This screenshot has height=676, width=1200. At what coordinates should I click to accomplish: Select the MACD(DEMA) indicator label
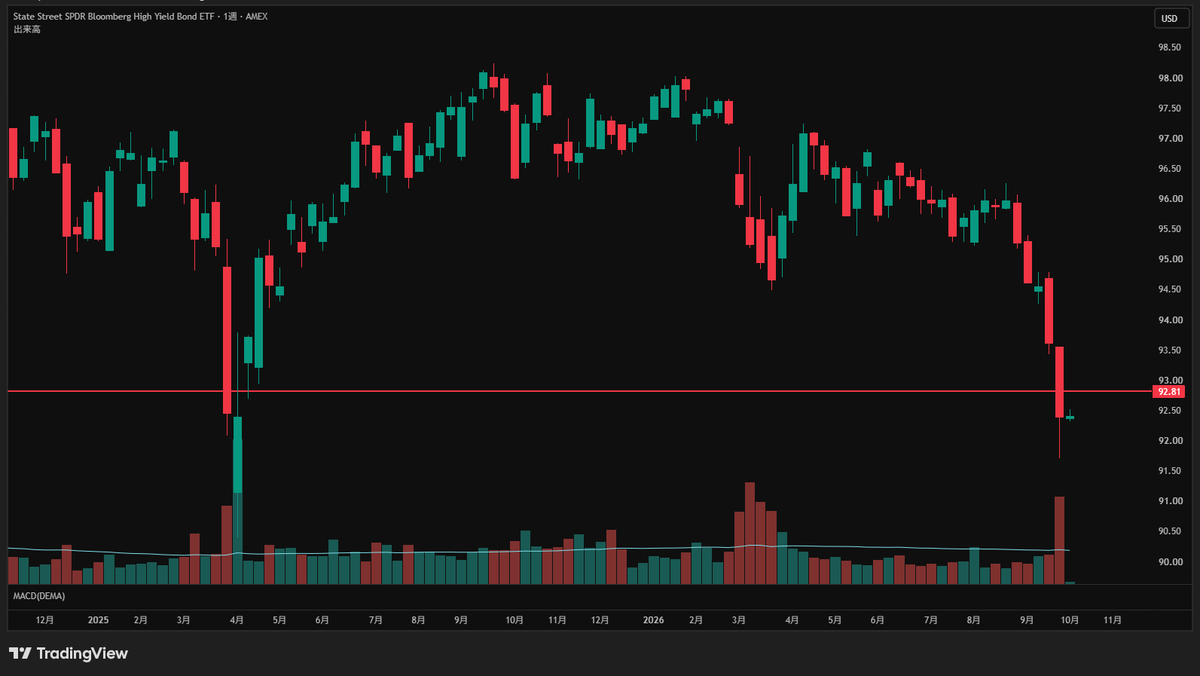(39, 596)
